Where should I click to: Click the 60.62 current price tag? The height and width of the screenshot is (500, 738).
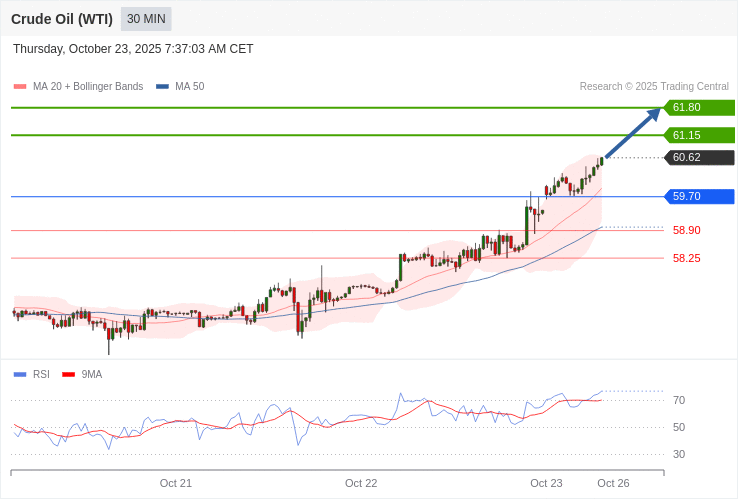coord(699,158)
